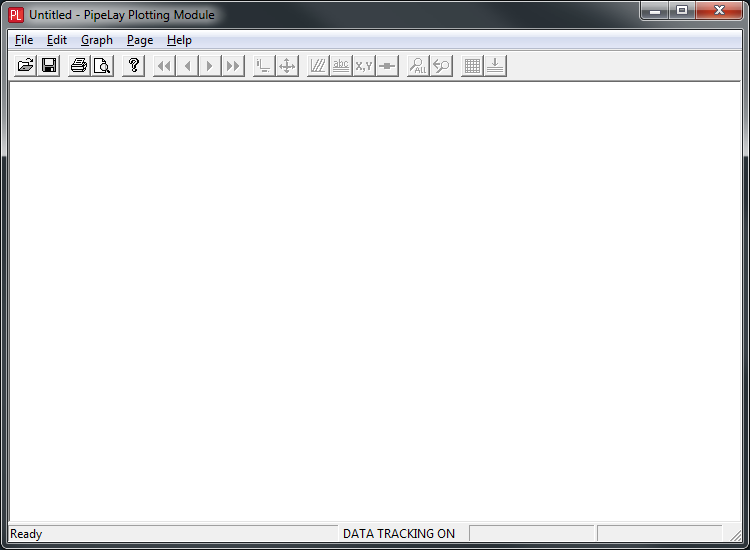
Task: Click the Open file folder icon
Action: (27, 66)
